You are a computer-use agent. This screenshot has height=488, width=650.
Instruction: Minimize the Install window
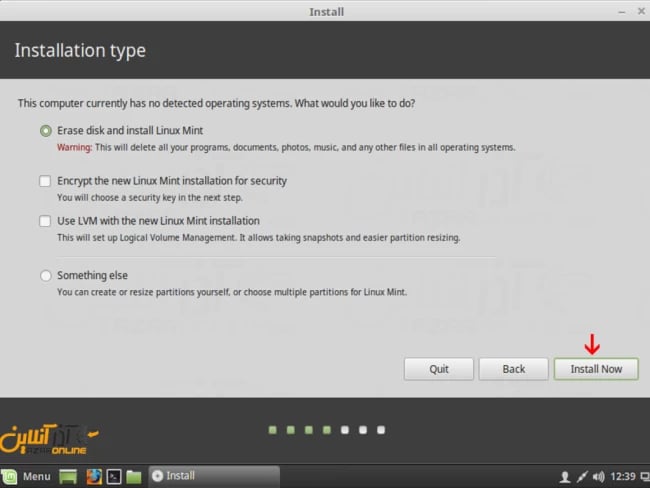(x=622, y=12)
